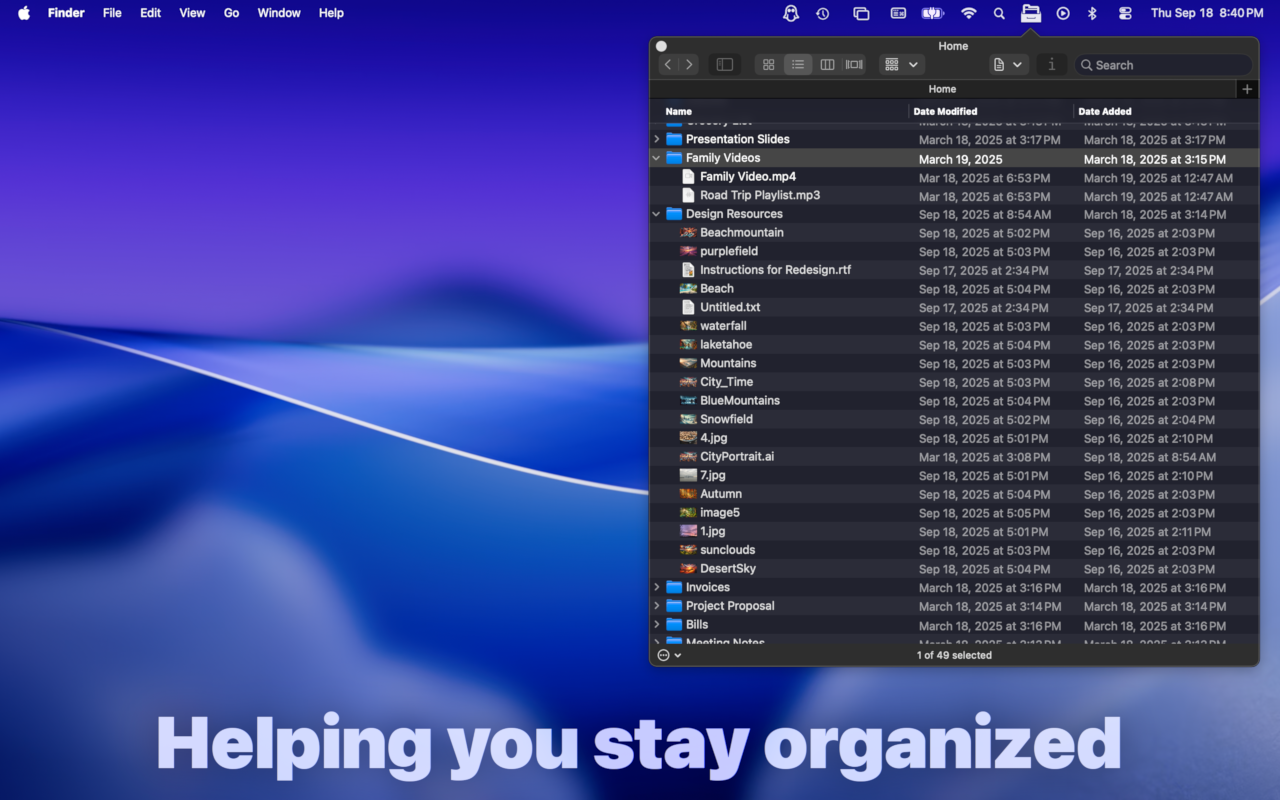
Task: Collapse the Design Resources folder
Action: click(x=656, y=214)
